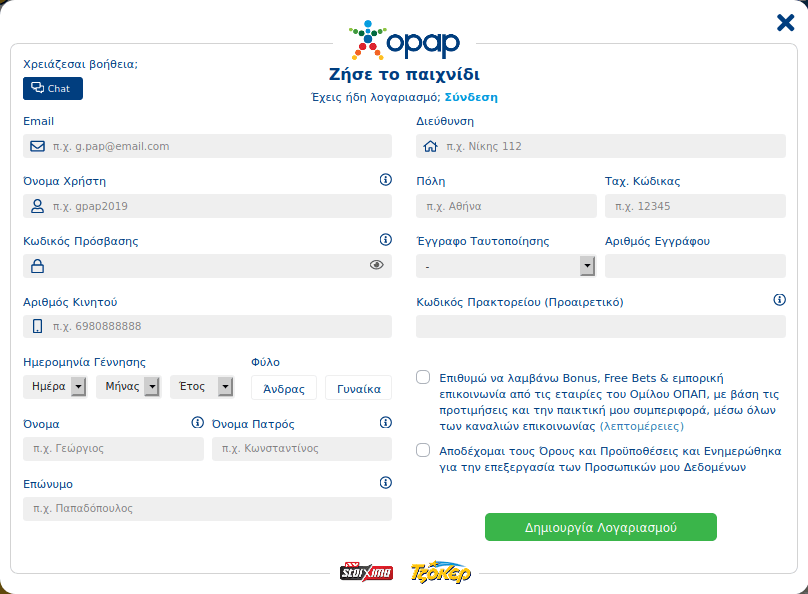
Task: Click the lock icon in password field
Action: pos(37,266)
